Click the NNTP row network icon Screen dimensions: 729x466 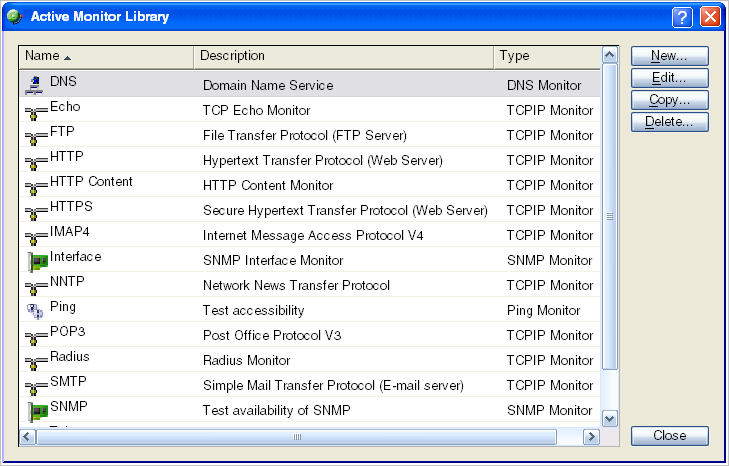click(36, 287)
